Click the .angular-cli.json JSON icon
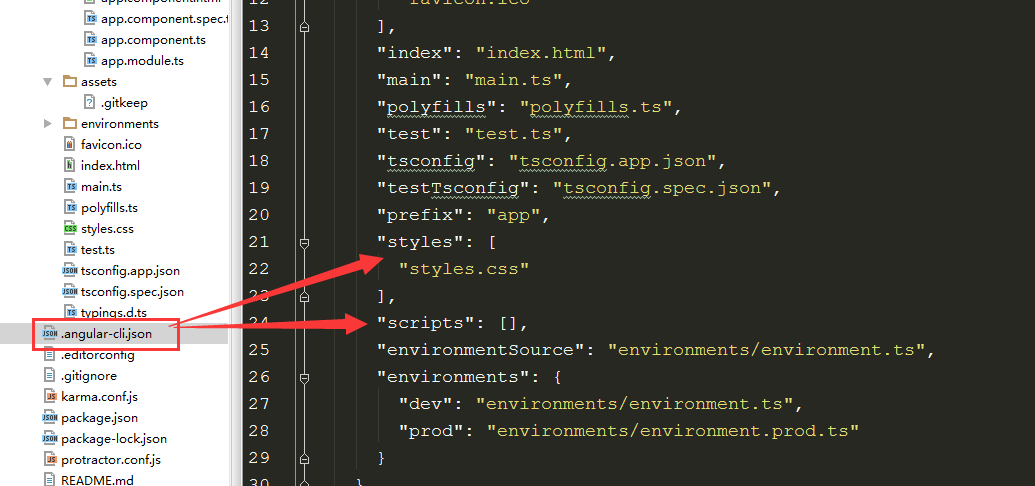Viewport: 1035px width, 486px height. pyautogui.click(x=50, y=334)
